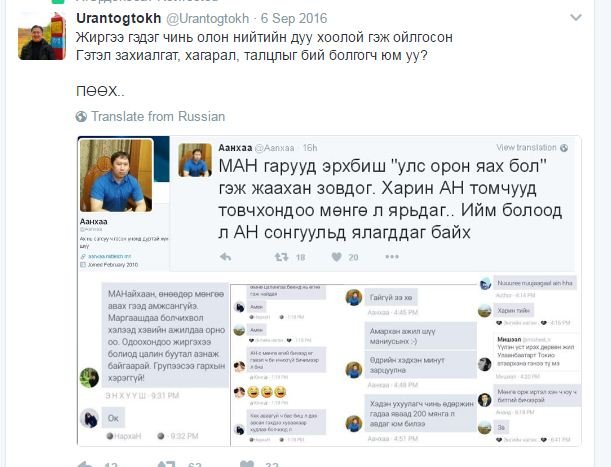Click Urantogtokh's profile avatar
611x467 pixels.
coord(42,37)
